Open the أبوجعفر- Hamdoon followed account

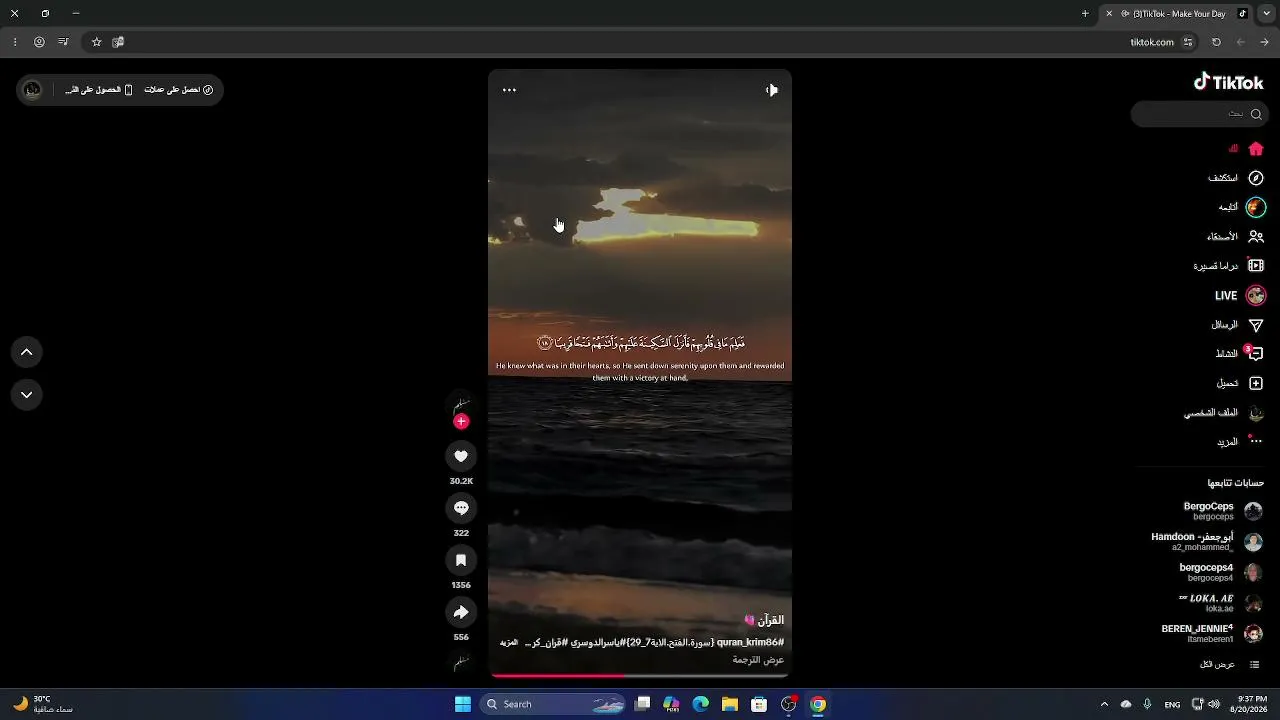[1206, 542]
